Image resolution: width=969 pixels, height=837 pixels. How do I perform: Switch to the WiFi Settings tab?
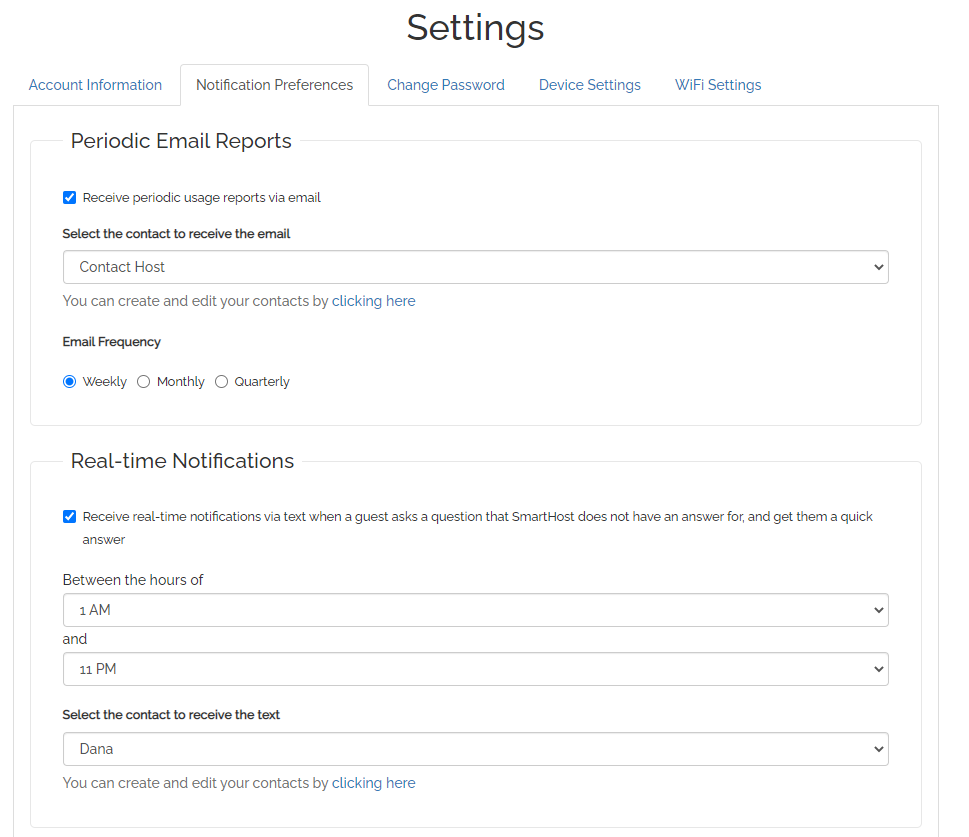717,85
